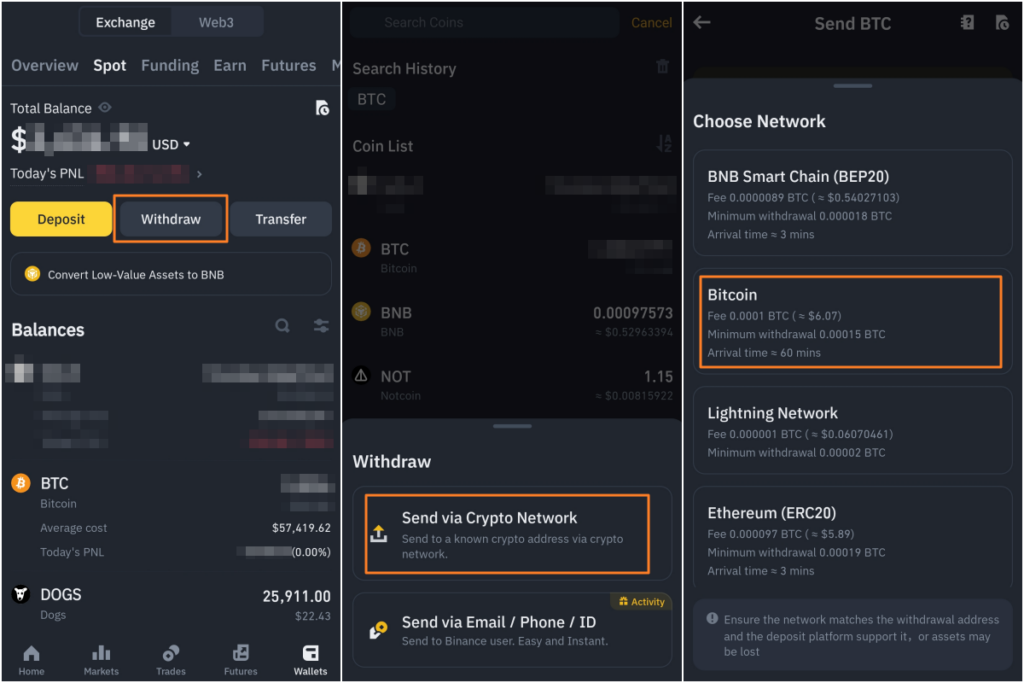Delete search history with trash icon

coord(663,66)
